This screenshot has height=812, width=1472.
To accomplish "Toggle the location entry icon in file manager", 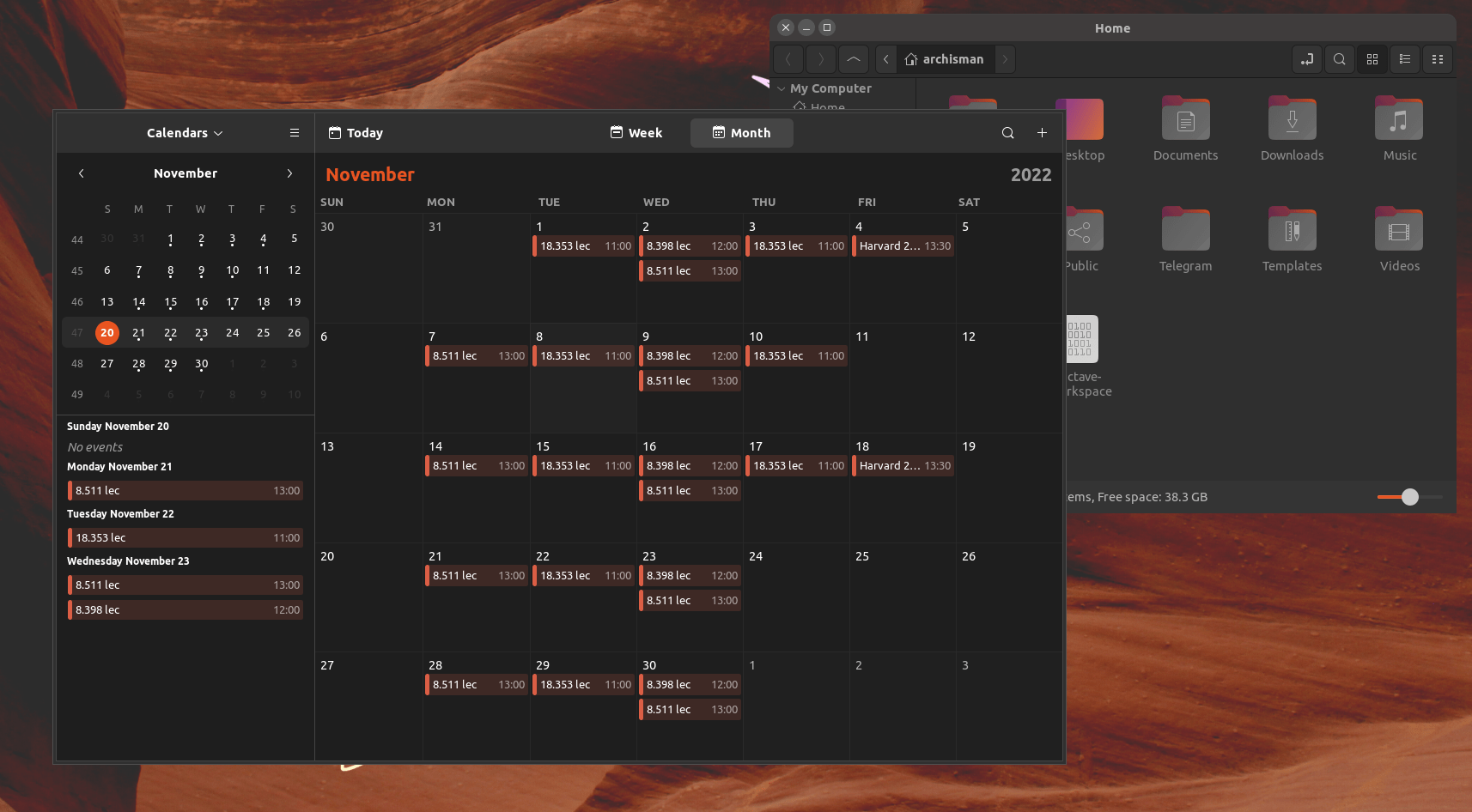I will tap(1306, 59).
